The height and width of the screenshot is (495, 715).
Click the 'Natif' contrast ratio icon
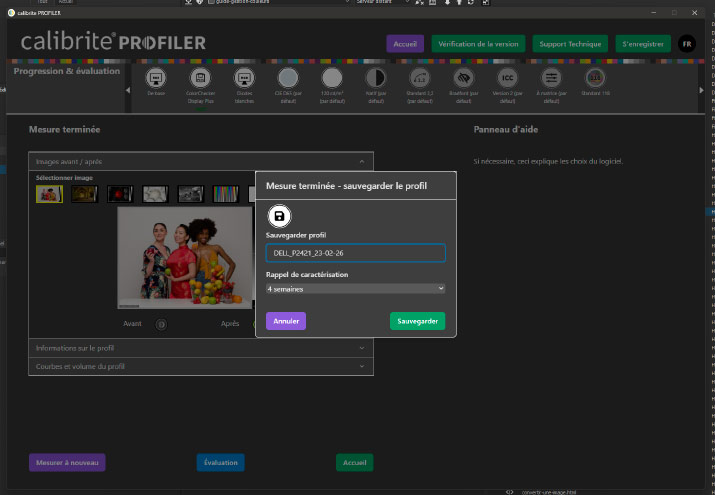click(376, 78)
